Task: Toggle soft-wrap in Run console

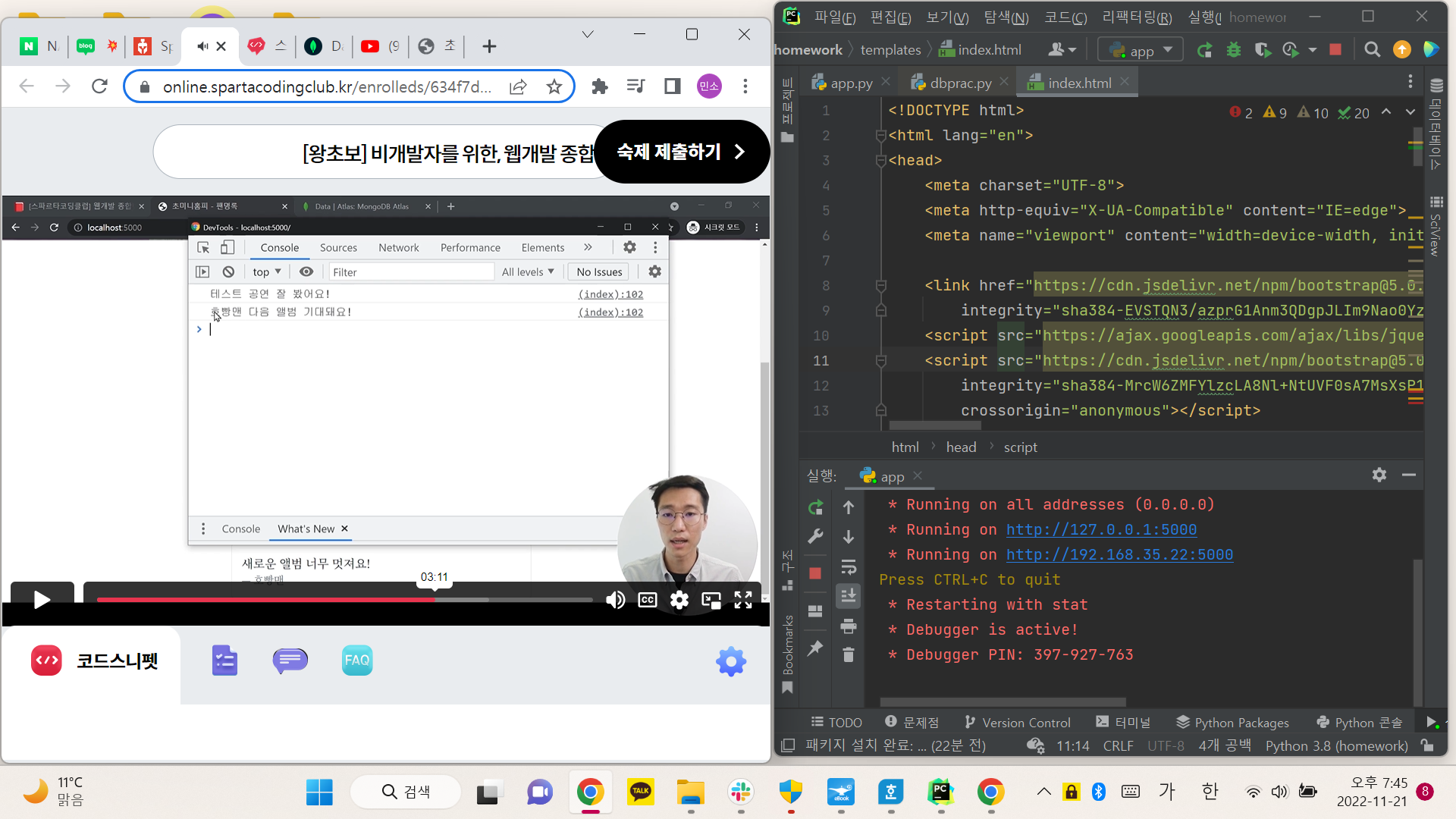Action: (x=849, y=566)
